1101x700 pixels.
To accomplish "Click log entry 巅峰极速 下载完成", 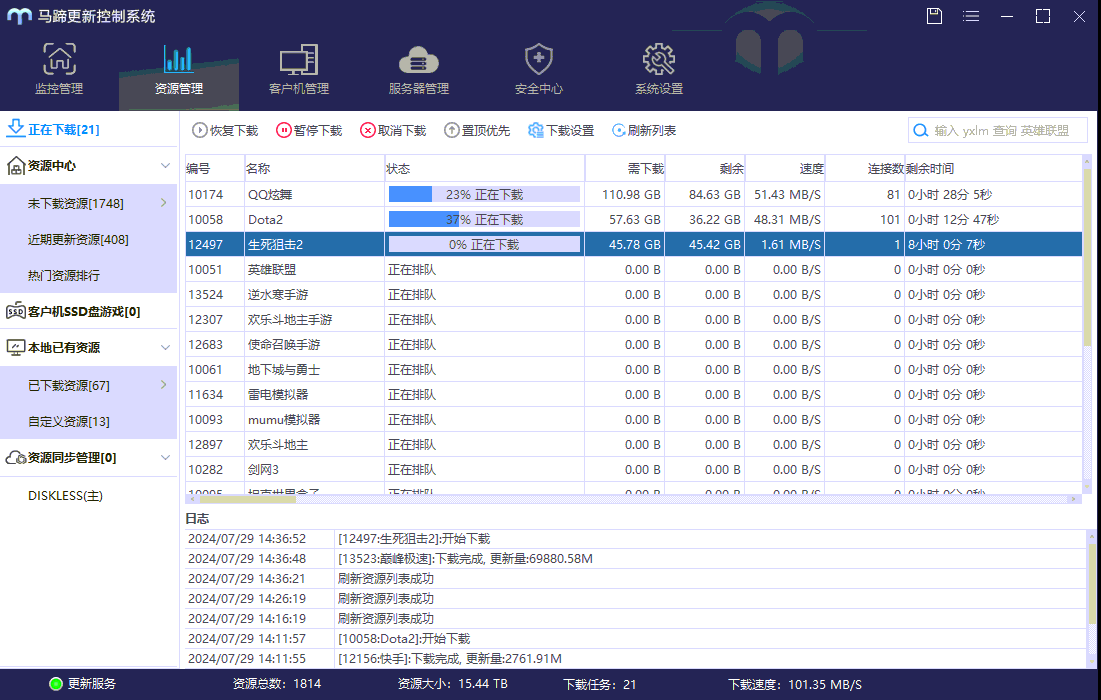I will (466, 559).
